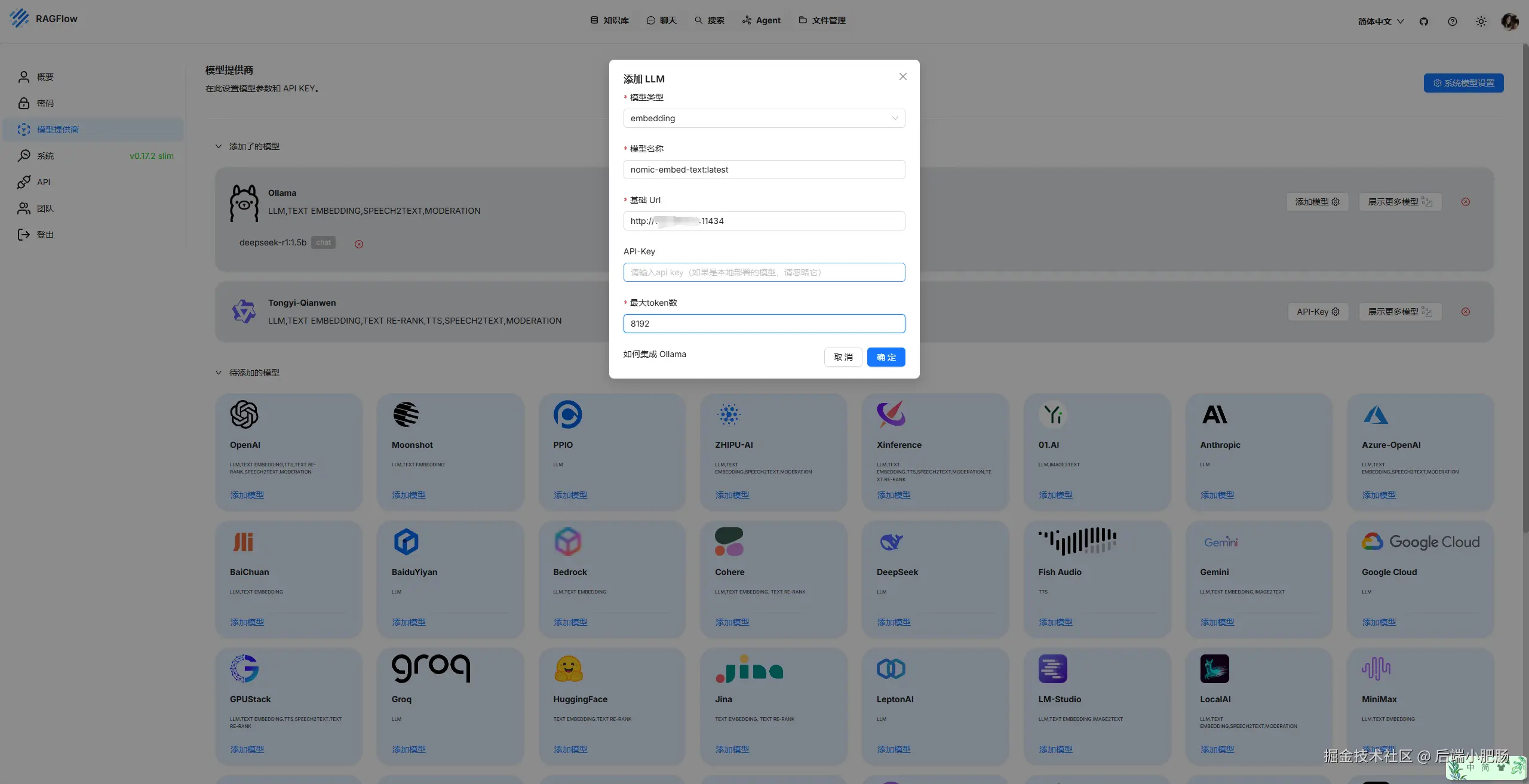Open the 如何集成 Ollama link
This screenshot has width=1529, height=784.
(x=655, y=354)
